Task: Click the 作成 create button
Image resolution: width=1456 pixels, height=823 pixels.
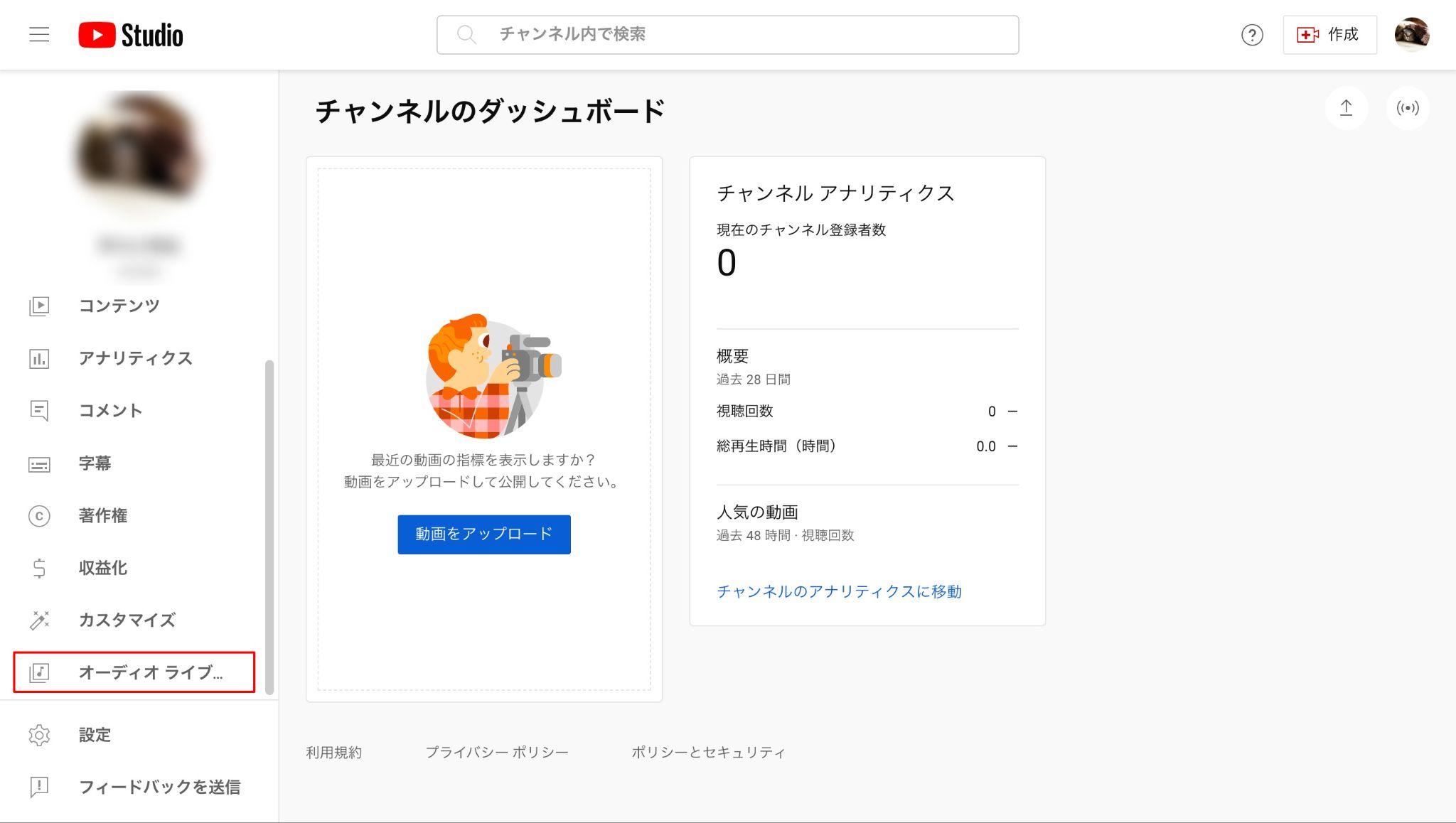Action: click(1329, 35)
